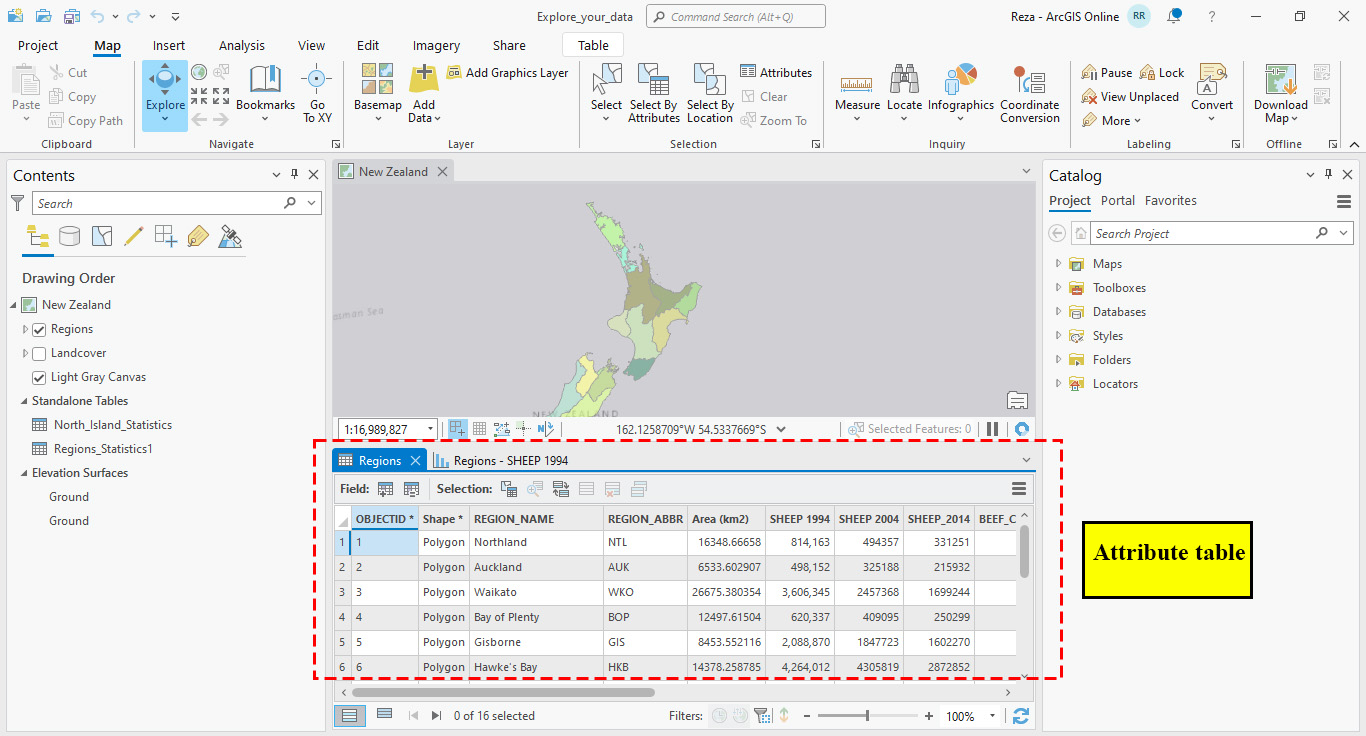Switch to the Analysis ribbon tab
Image resolution: width=1366 pixels, height=736 pixels.
coord(241,45)
